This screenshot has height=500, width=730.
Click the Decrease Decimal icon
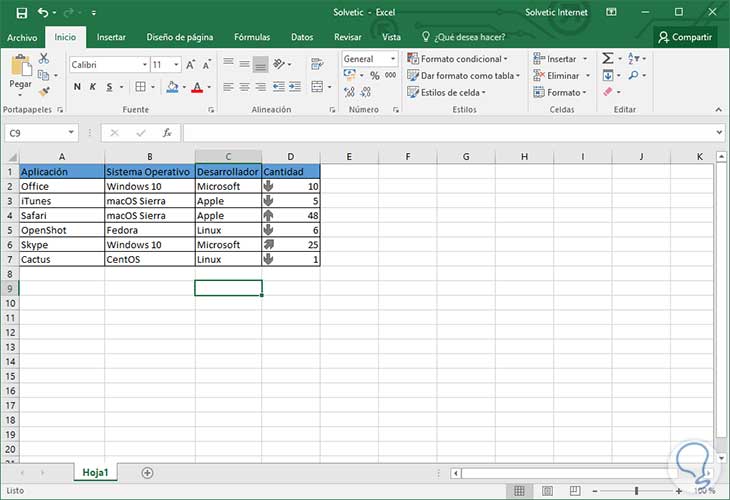[365, 92]
